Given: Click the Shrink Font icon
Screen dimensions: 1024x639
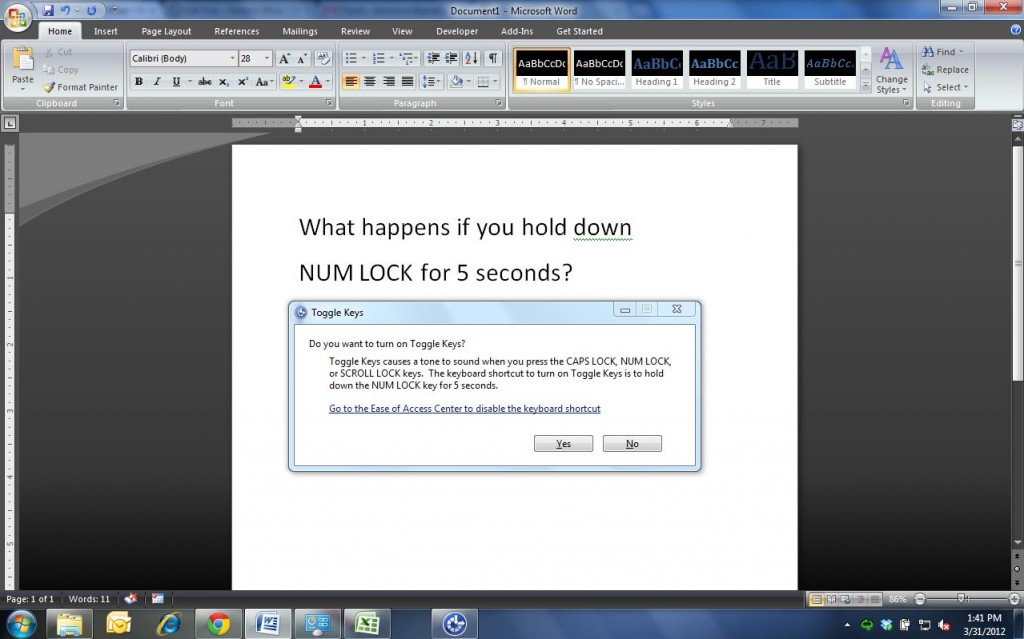Looking at the screenshot, I should coord(302,59).
